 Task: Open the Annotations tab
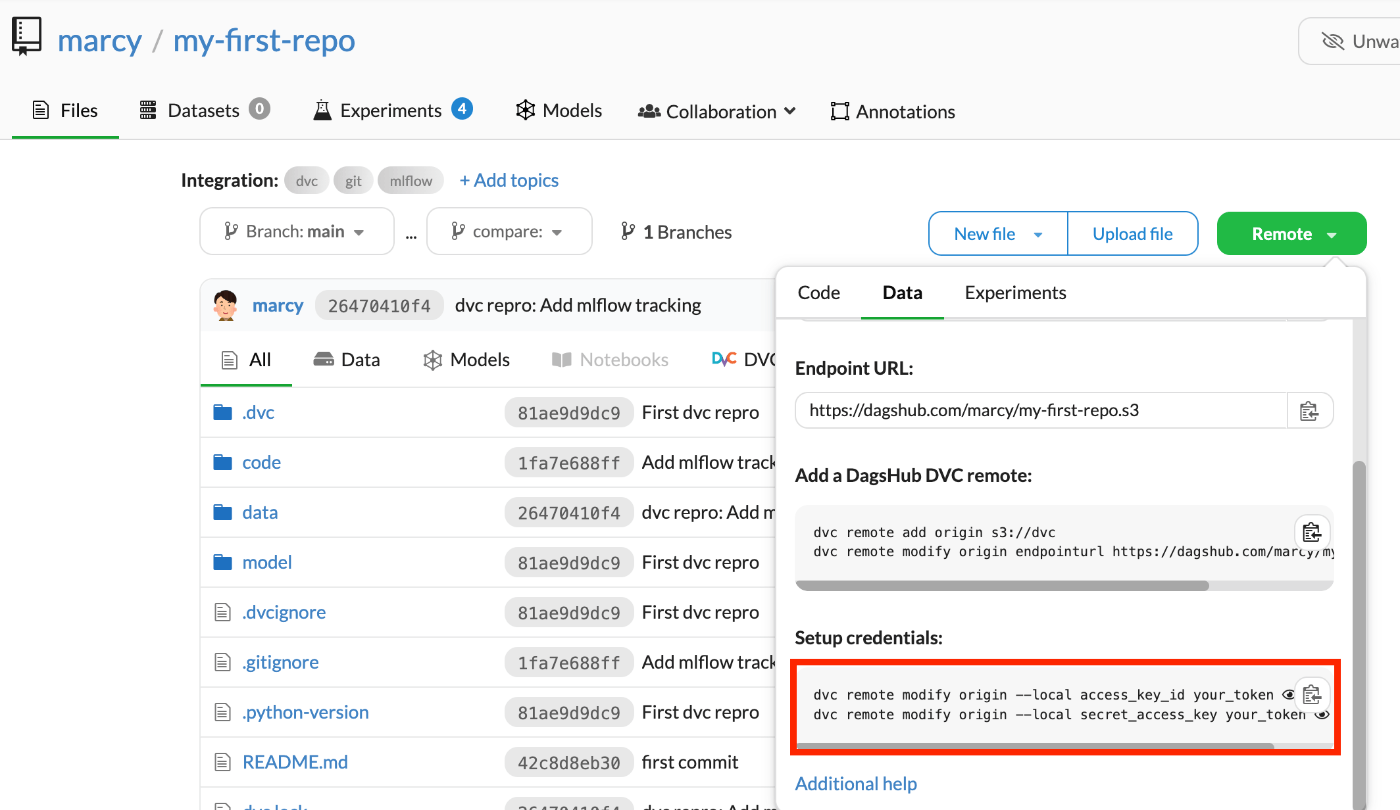point(893,111)
